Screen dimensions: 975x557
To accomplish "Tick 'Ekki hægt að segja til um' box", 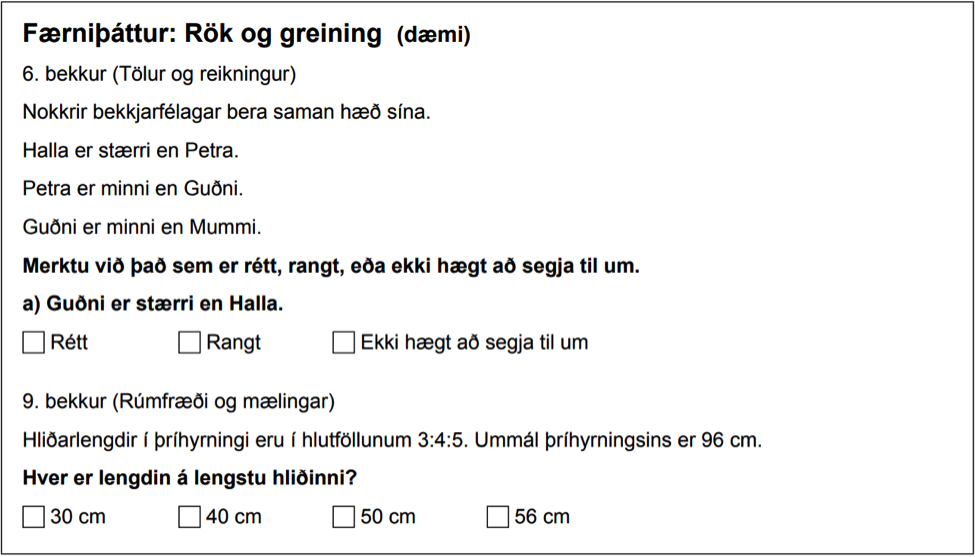I will (x=343, y=343).
